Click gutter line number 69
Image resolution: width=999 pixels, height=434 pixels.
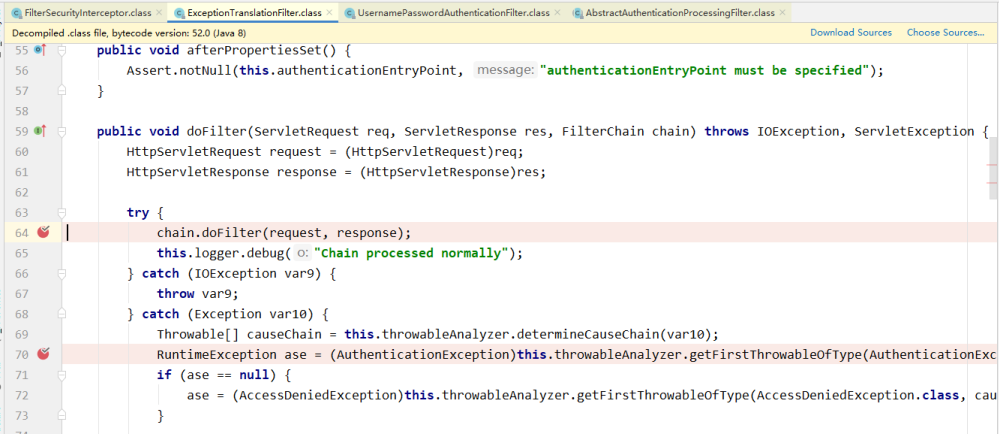21,334
